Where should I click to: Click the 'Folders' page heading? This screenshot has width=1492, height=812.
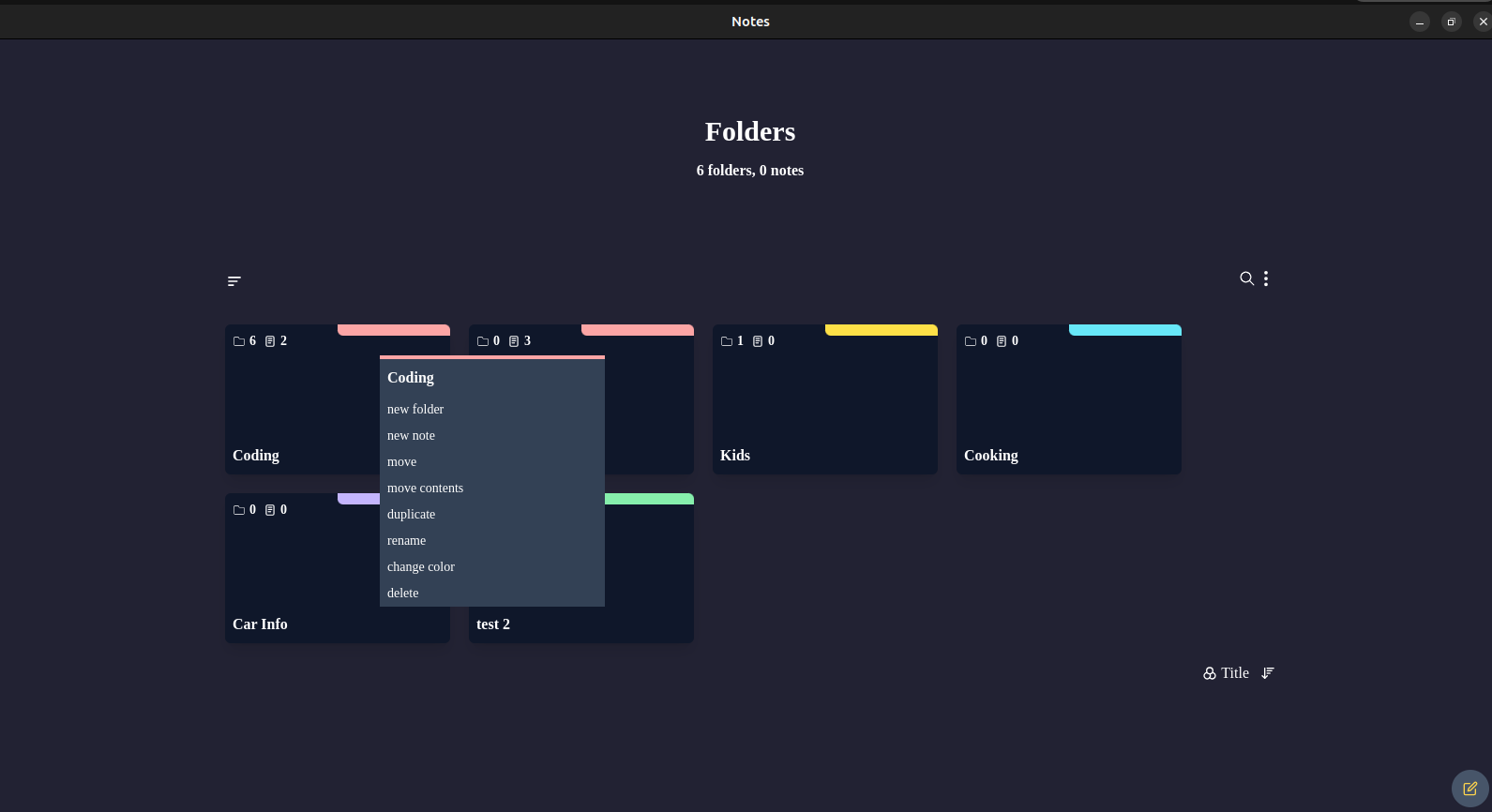(750, 131)
